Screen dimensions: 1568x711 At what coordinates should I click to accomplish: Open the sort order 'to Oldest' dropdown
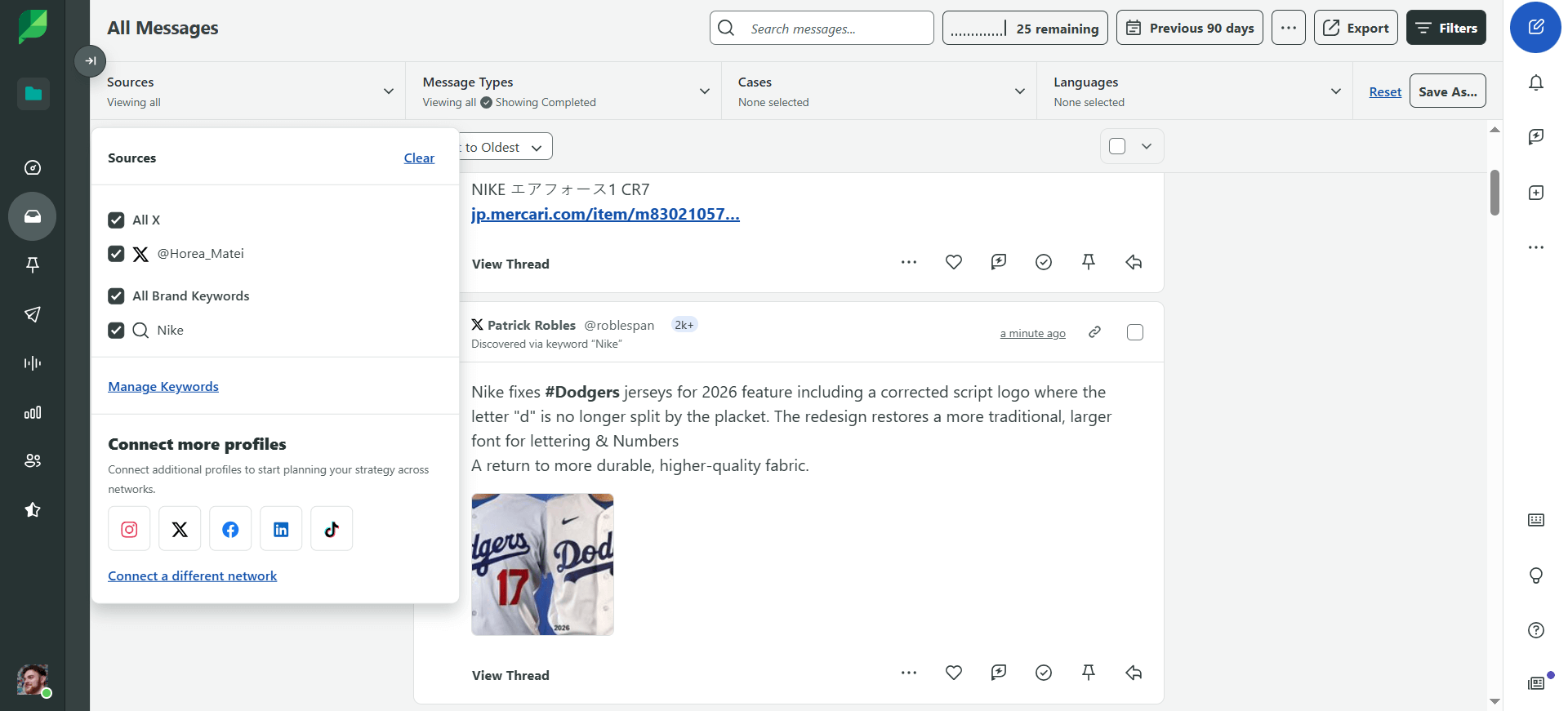coord(505,147)
